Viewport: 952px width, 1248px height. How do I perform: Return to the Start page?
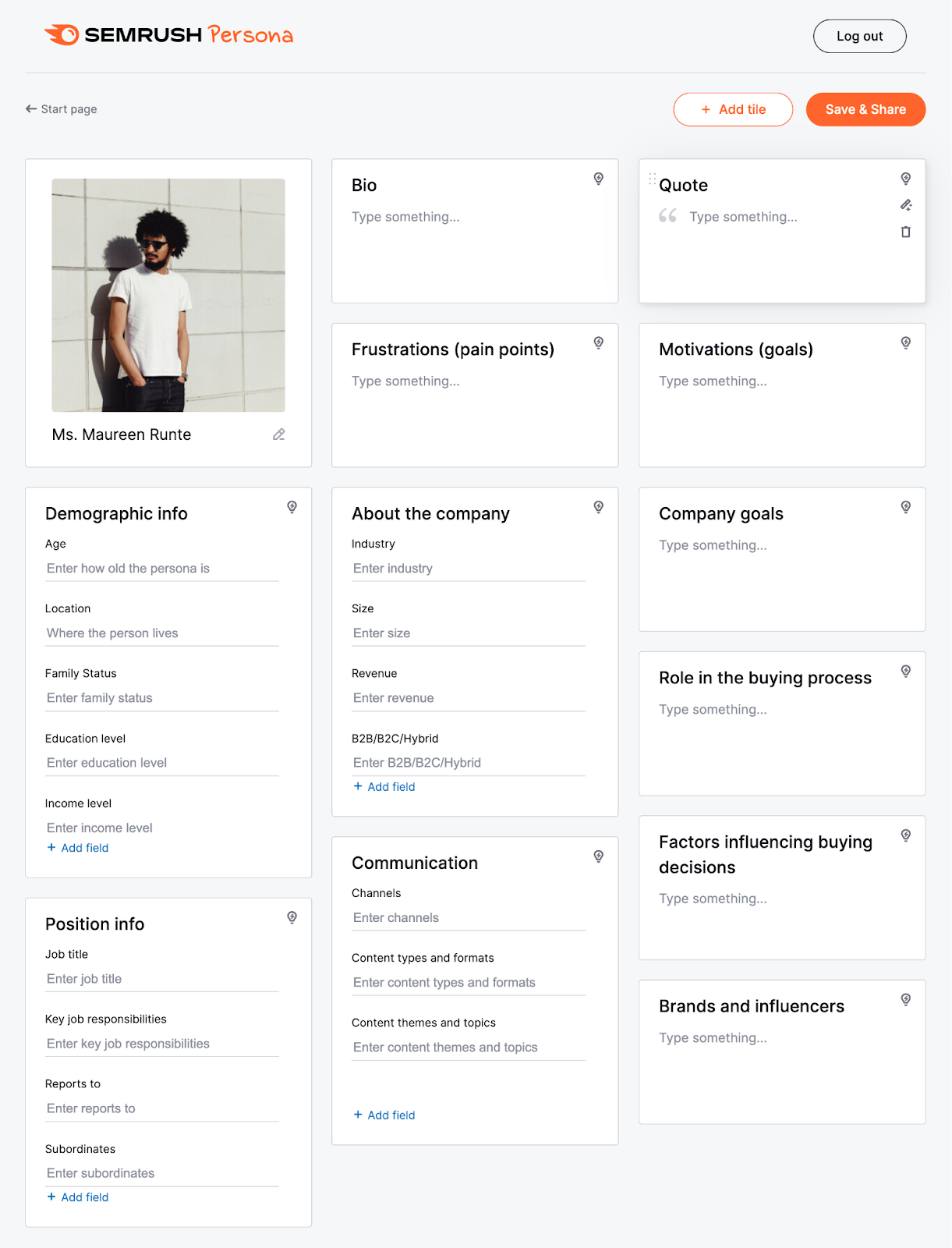click(x=61, y=109)
